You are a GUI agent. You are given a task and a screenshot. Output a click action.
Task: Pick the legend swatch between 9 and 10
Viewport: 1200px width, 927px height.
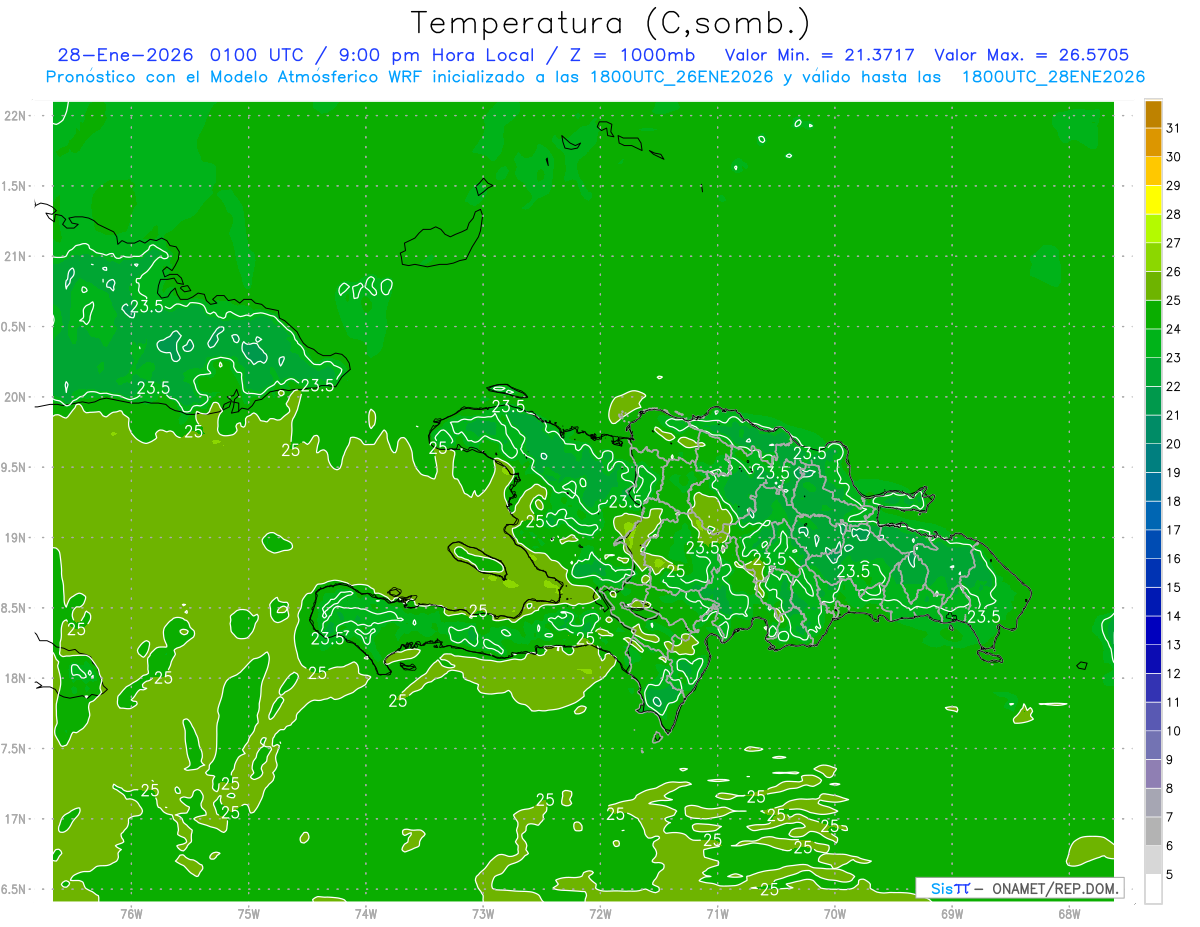coord(1153,745)
